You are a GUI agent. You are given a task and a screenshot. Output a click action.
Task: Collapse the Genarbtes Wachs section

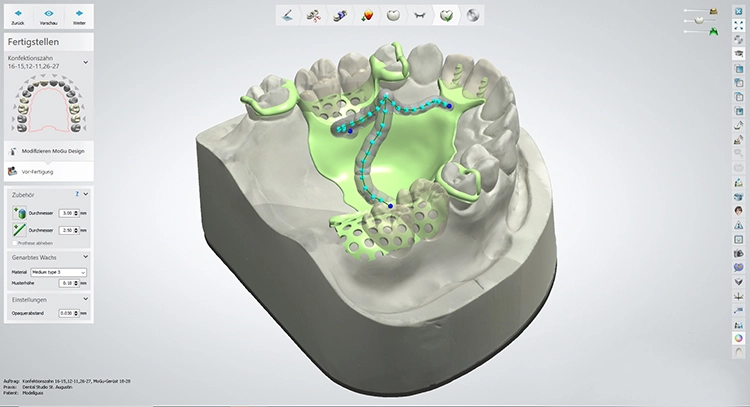tap(86, 258)
